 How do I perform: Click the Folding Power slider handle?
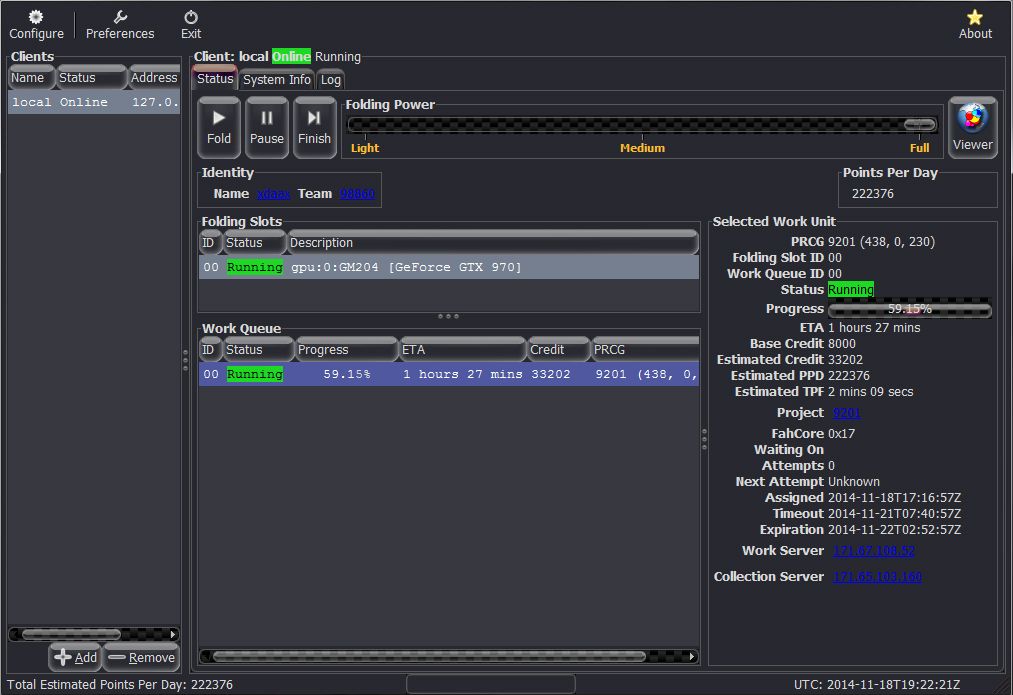919,124
